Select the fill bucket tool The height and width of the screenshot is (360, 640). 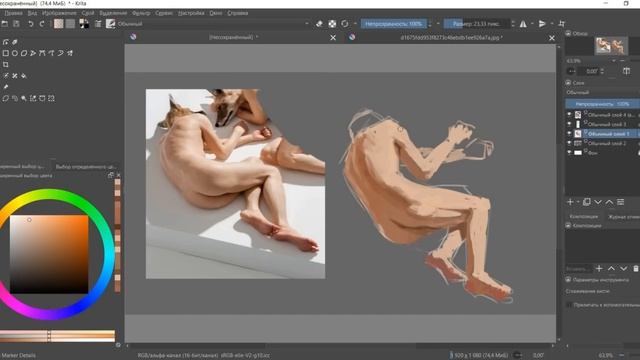pyautogui.click(x=24, y=76)
